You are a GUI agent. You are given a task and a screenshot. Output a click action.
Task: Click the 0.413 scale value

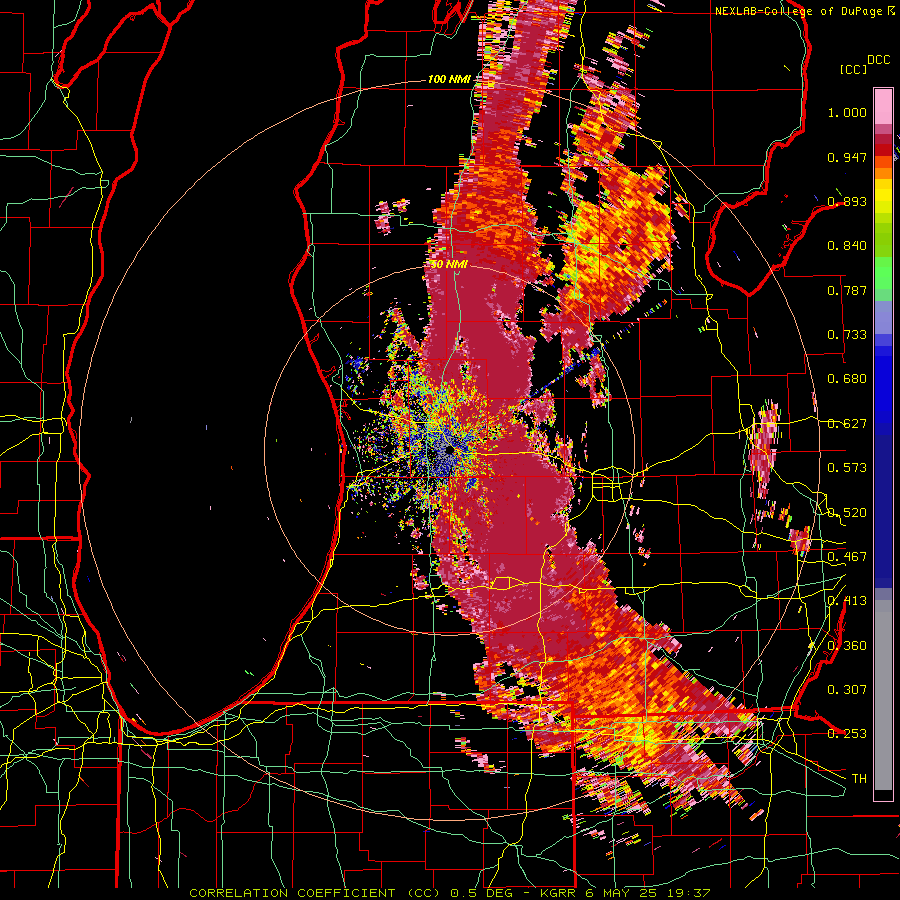tap(847, 601)
